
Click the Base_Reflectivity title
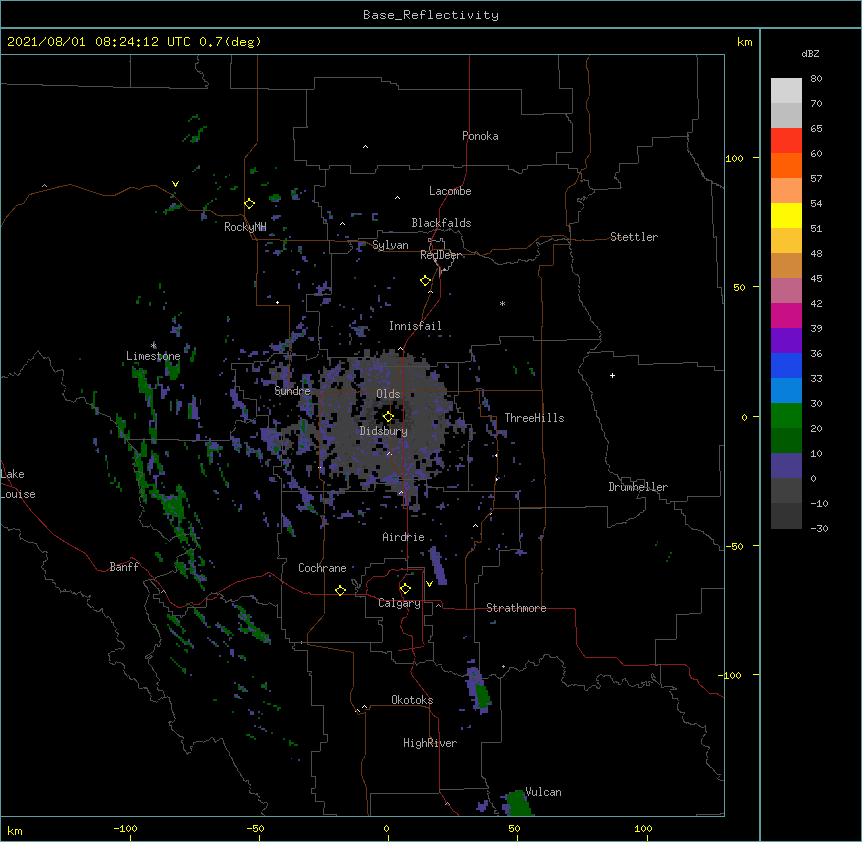pyautogui.click(x=431, y=15)
